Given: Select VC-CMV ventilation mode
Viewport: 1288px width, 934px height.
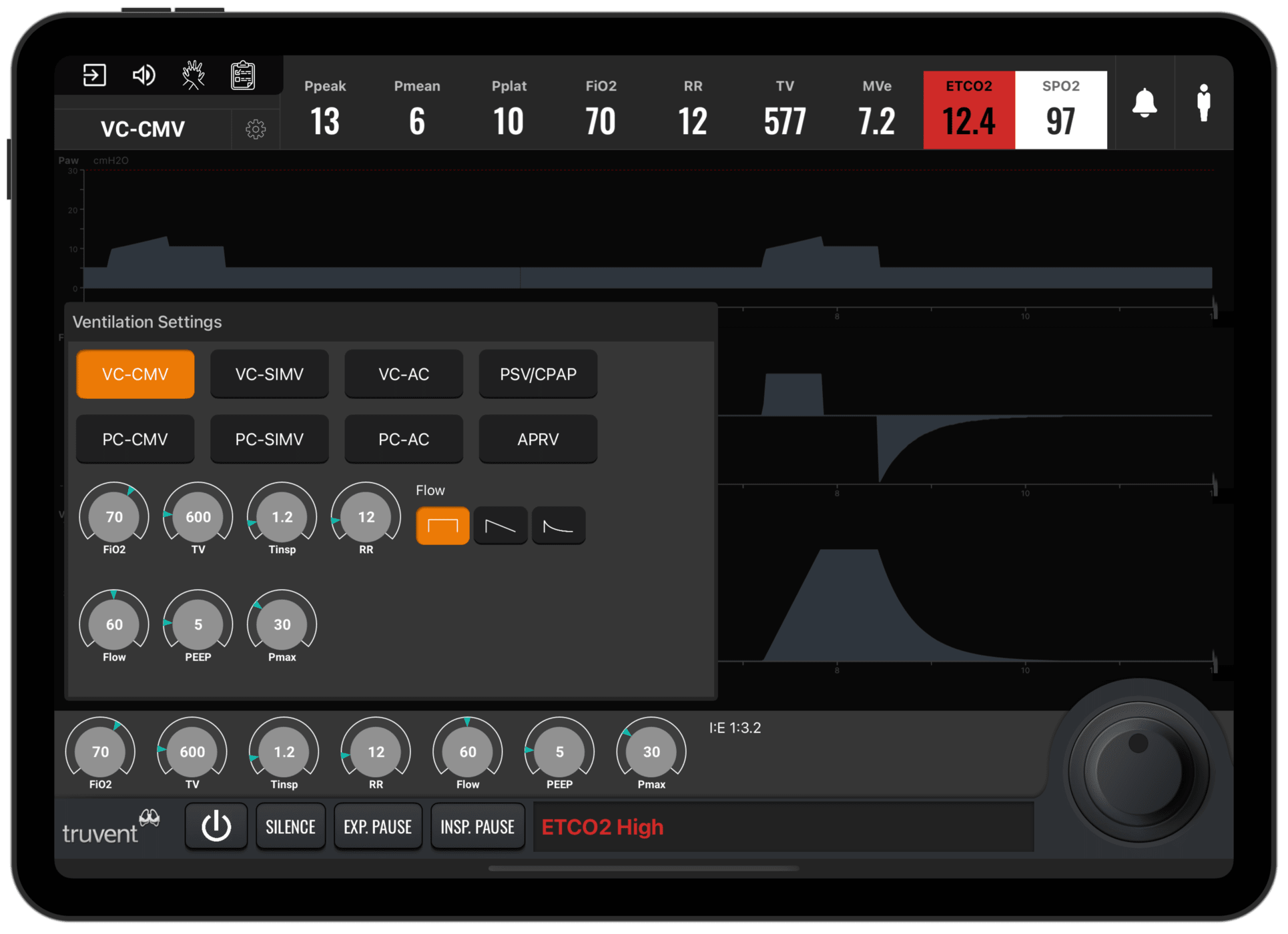Looking at the screenshot, I should (x=135, y=374).
